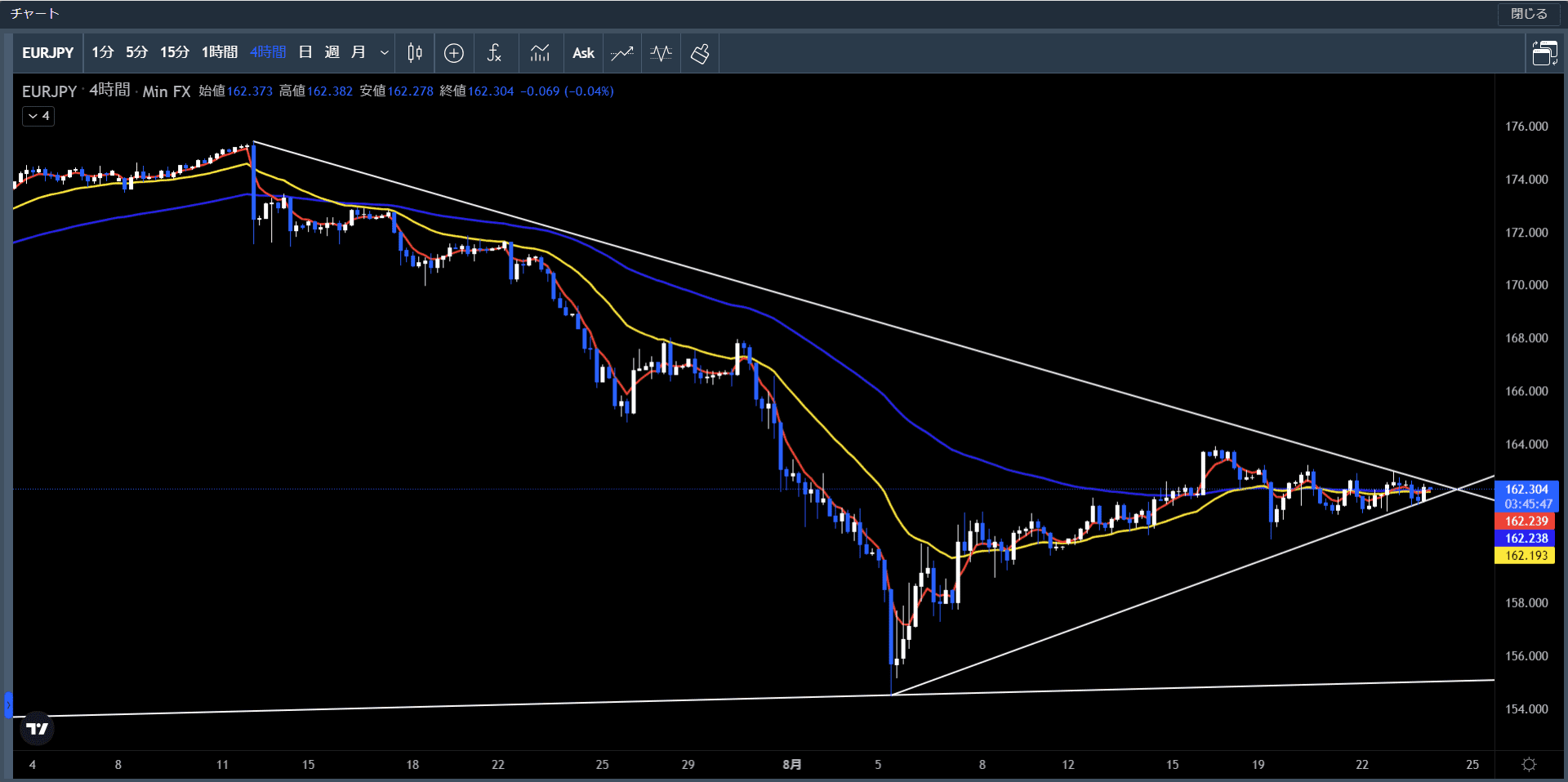
Task: Click the 高値 162.382 high value
Action: (x=316, y=91)
